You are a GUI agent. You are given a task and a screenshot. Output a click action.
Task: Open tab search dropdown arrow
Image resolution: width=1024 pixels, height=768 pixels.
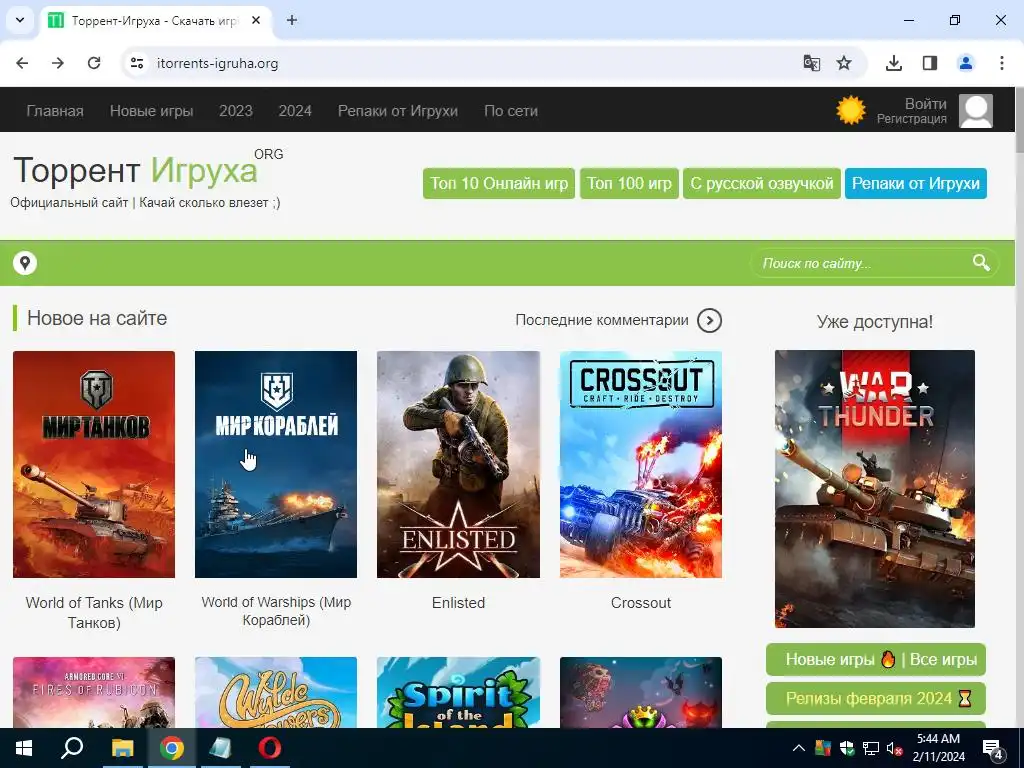coord(20,20)
